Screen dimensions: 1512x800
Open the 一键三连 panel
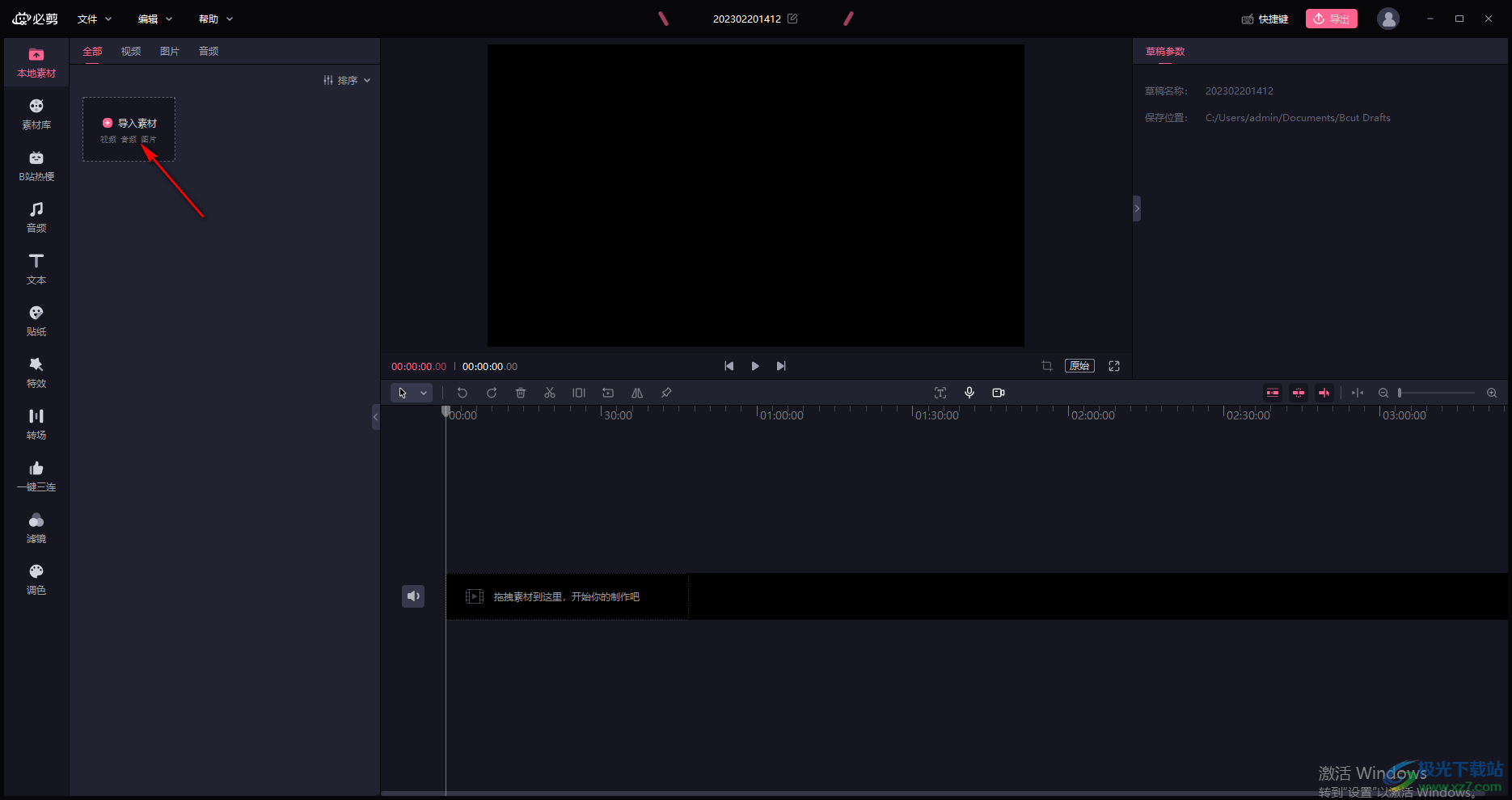pyautogui.click(x=36, y=477)
